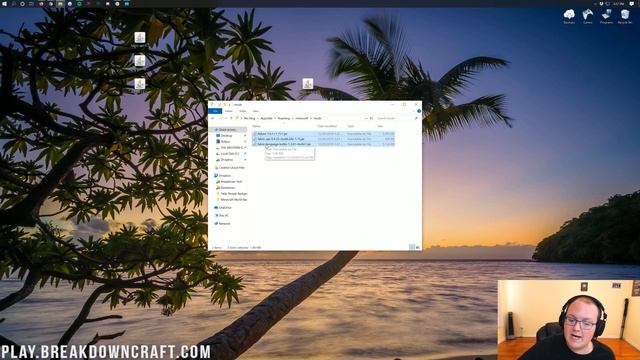Select the fabric-api jar file
Screen dimensions: 640x360
click(323, 139)
